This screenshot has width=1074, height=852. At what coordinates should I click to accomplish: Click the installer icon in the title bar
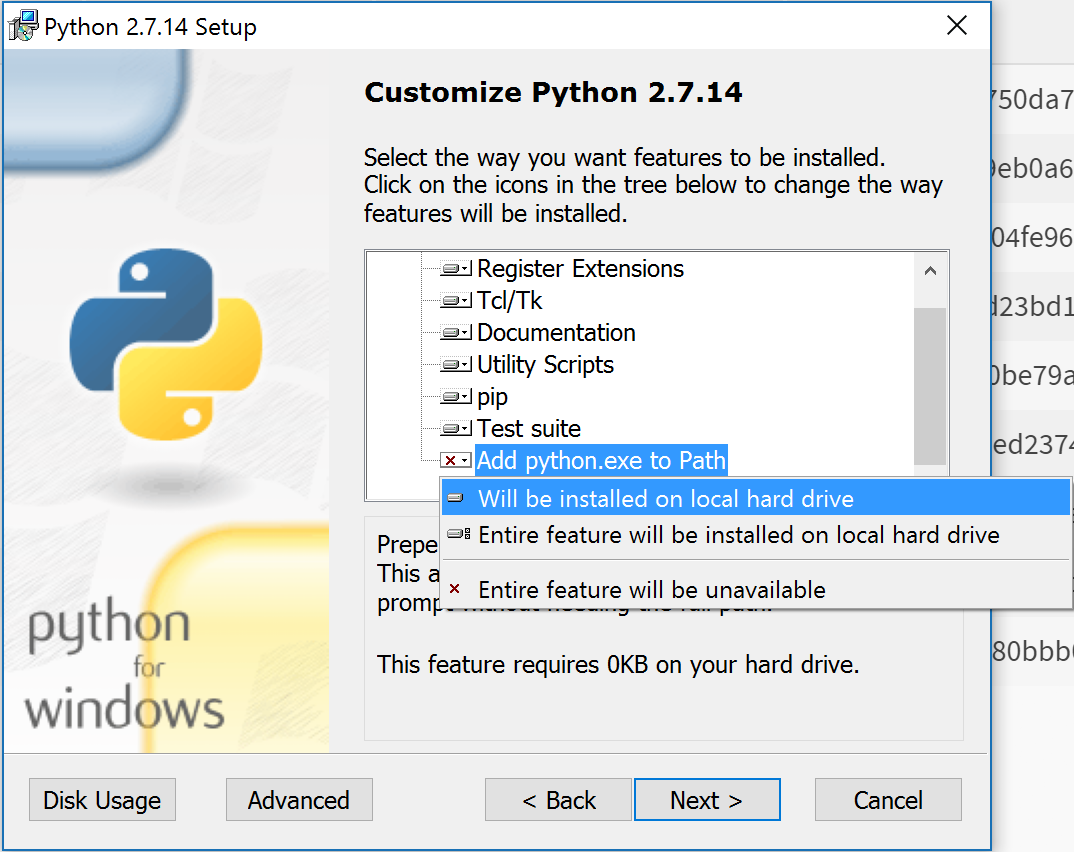(x=23, y=25)
